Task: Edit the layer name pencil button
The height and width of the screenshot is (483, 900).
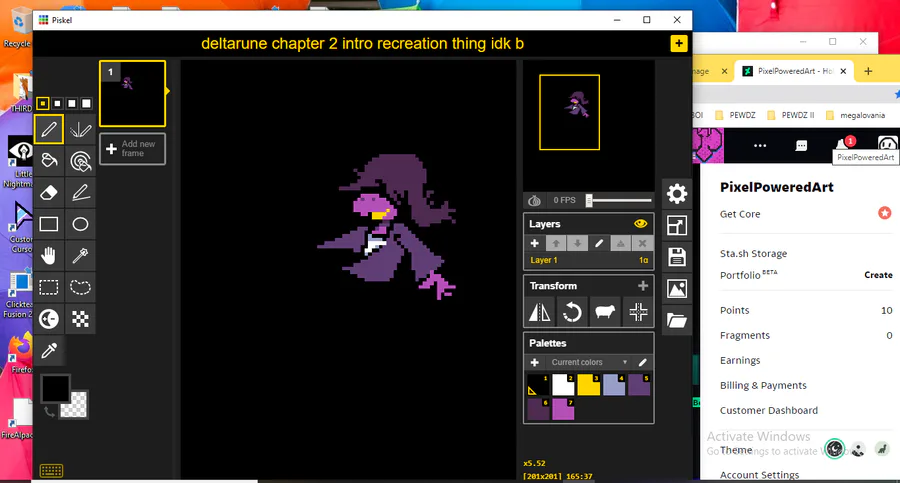Action: tap(599, 244)
